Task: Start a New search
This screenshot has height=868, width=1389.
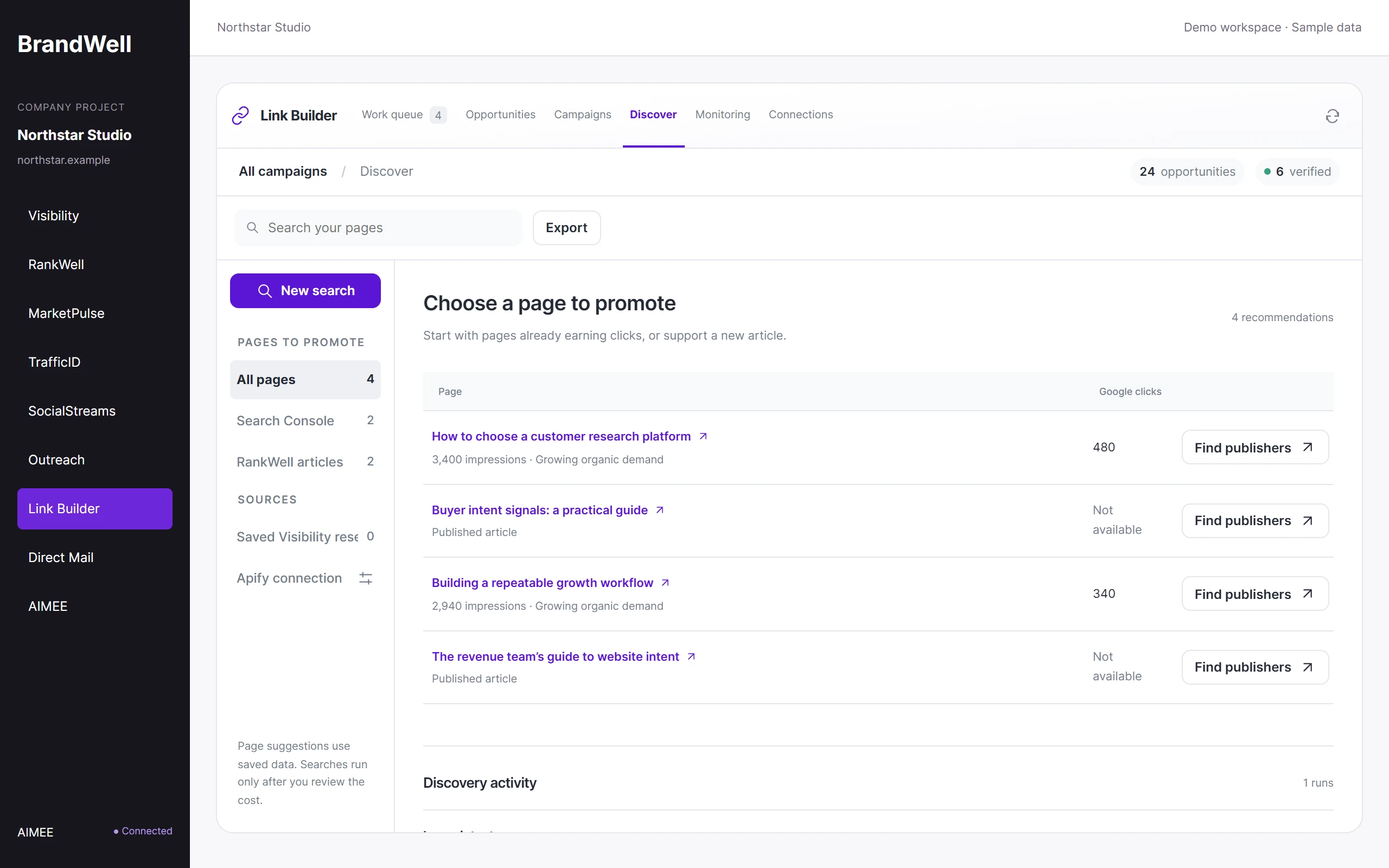Action: 305,290
